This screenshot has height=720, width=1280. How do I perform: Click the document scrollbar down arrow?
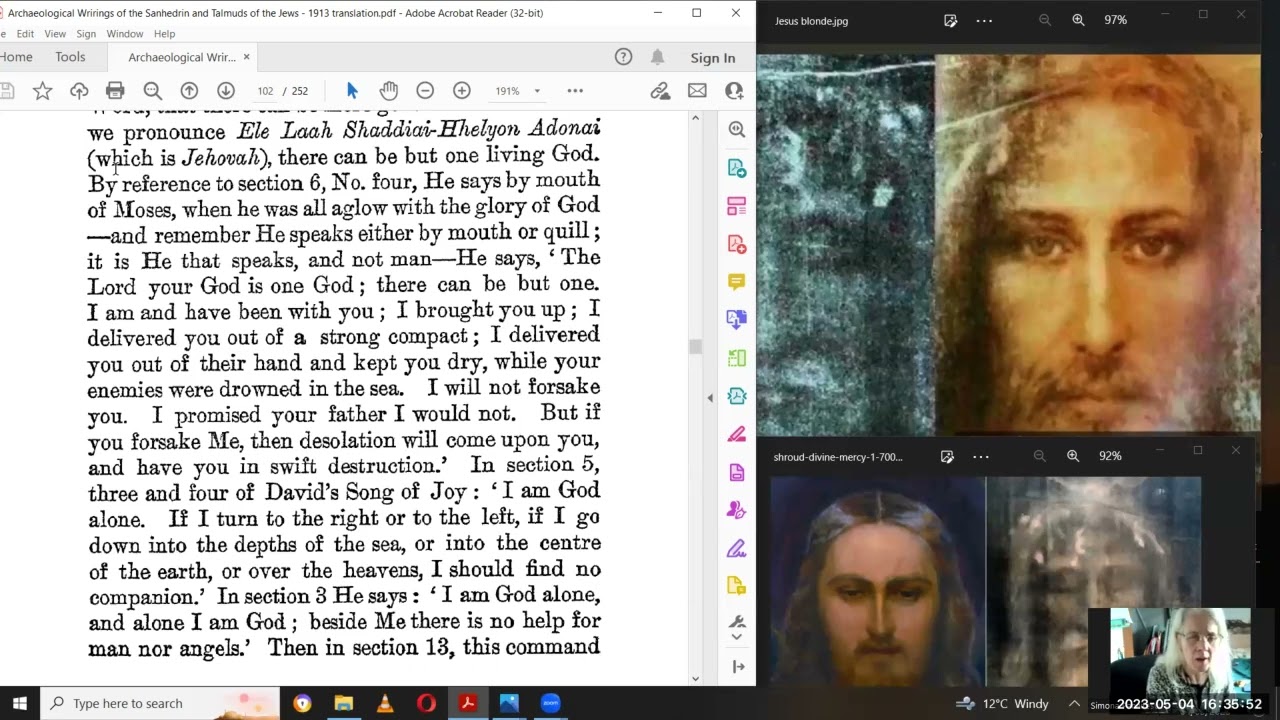coord(696,679)
